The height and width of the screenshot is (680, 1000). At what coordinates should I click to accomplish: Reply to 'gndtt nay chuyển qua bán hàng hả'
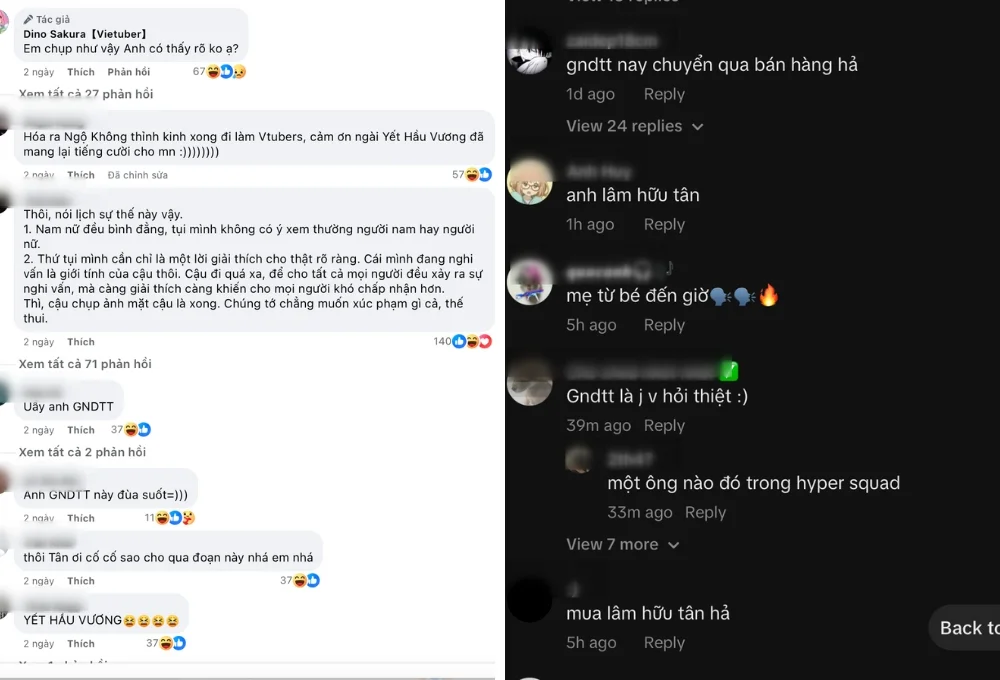click(664, 94)
